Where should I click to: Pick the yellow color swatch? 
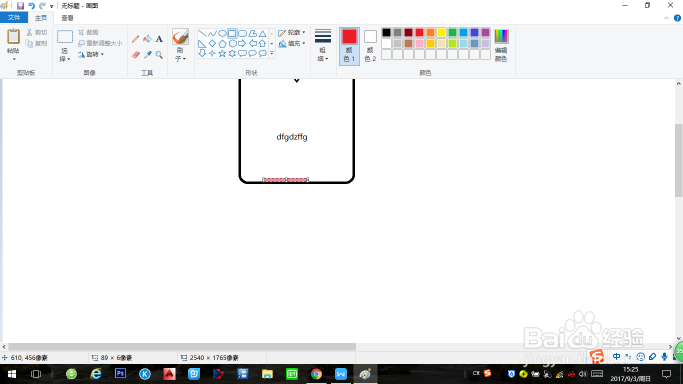coord(441,32)
